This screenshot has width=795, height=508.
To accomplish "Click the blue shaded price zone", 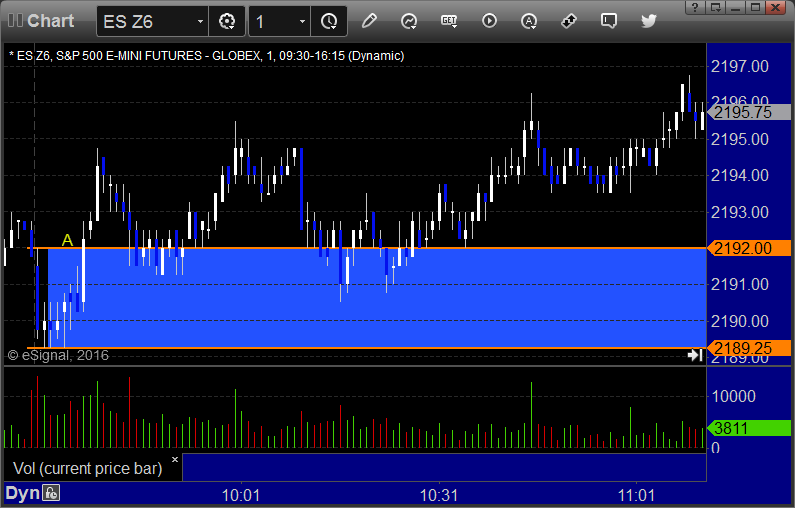I will (x=377, y=298).
